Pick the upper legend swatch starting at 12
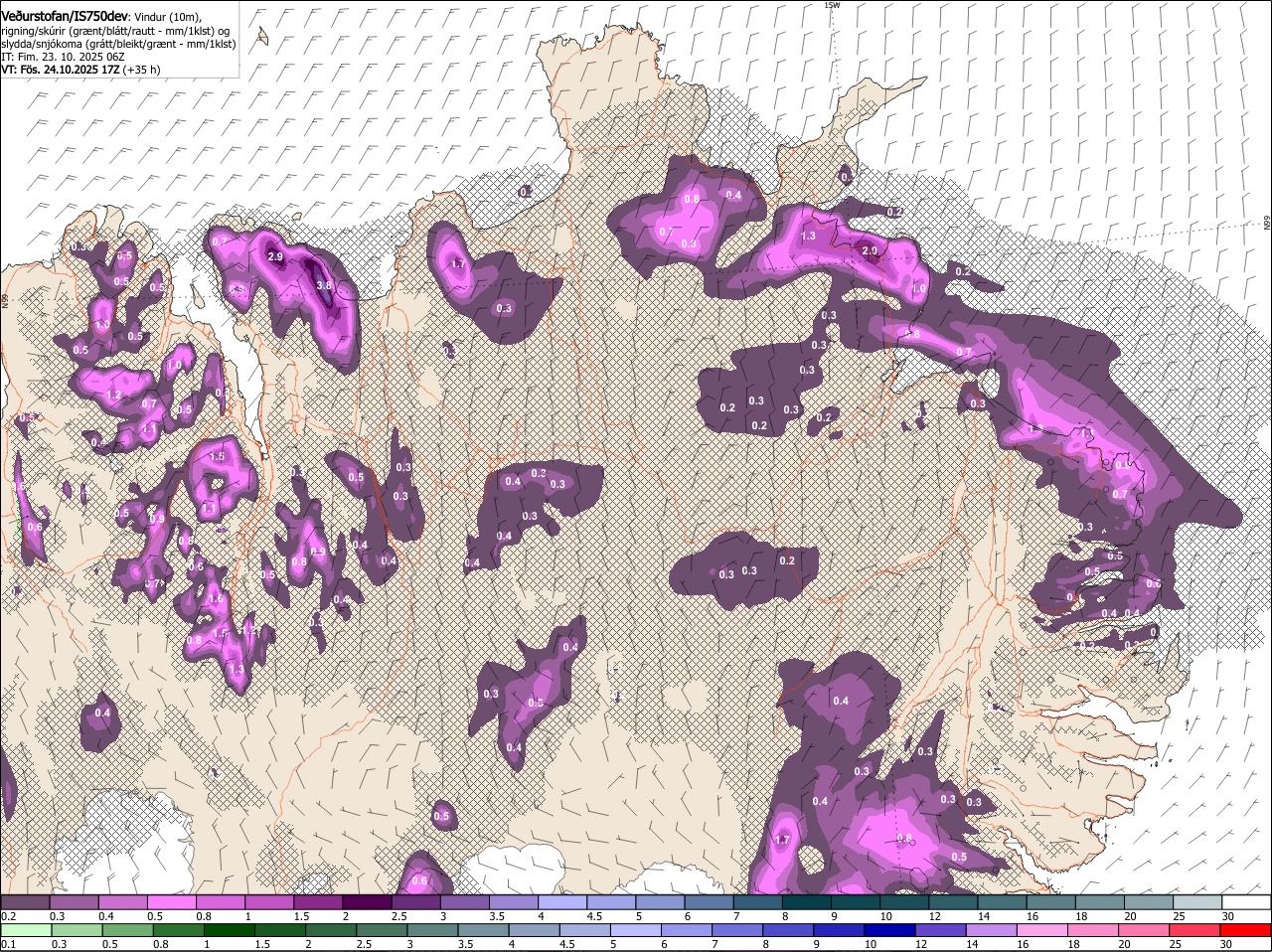Viewport: 1272px width, 952px height. 954,902
